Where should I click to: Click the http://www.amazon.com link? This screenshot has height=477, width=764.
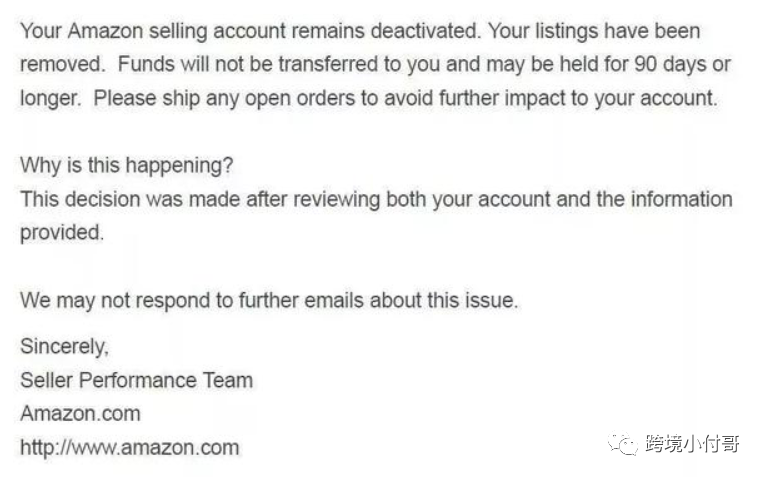pos(130,447)
